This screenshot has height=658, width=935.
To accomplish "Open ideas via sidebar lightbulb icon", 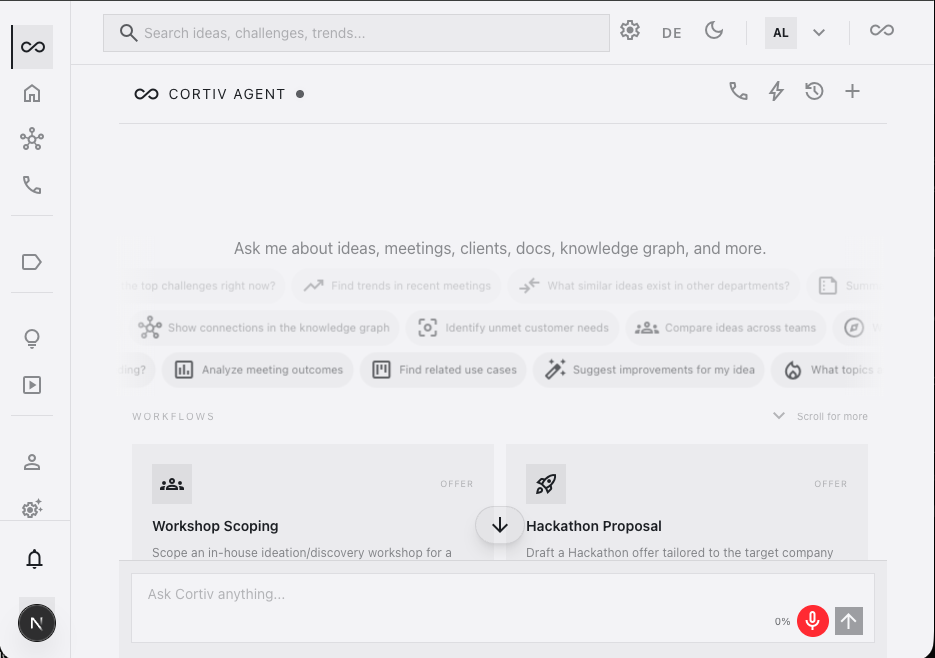I will click(32, 339).
